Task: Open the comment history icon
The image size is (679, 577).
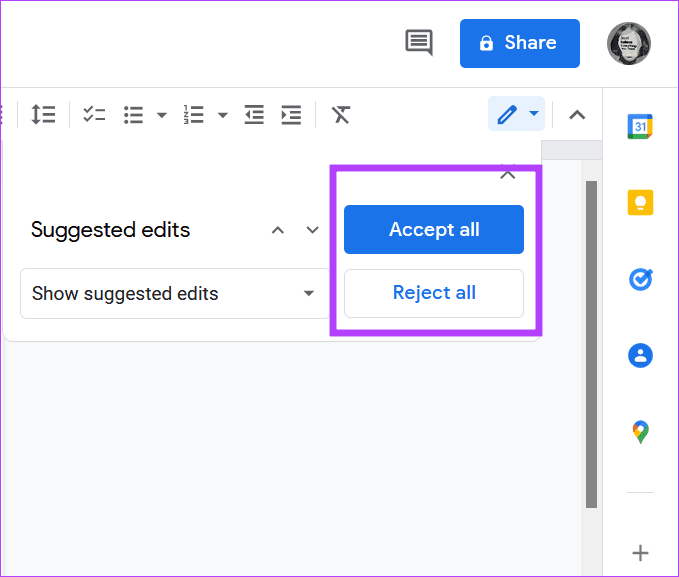Action: click(x=419, y=43)
